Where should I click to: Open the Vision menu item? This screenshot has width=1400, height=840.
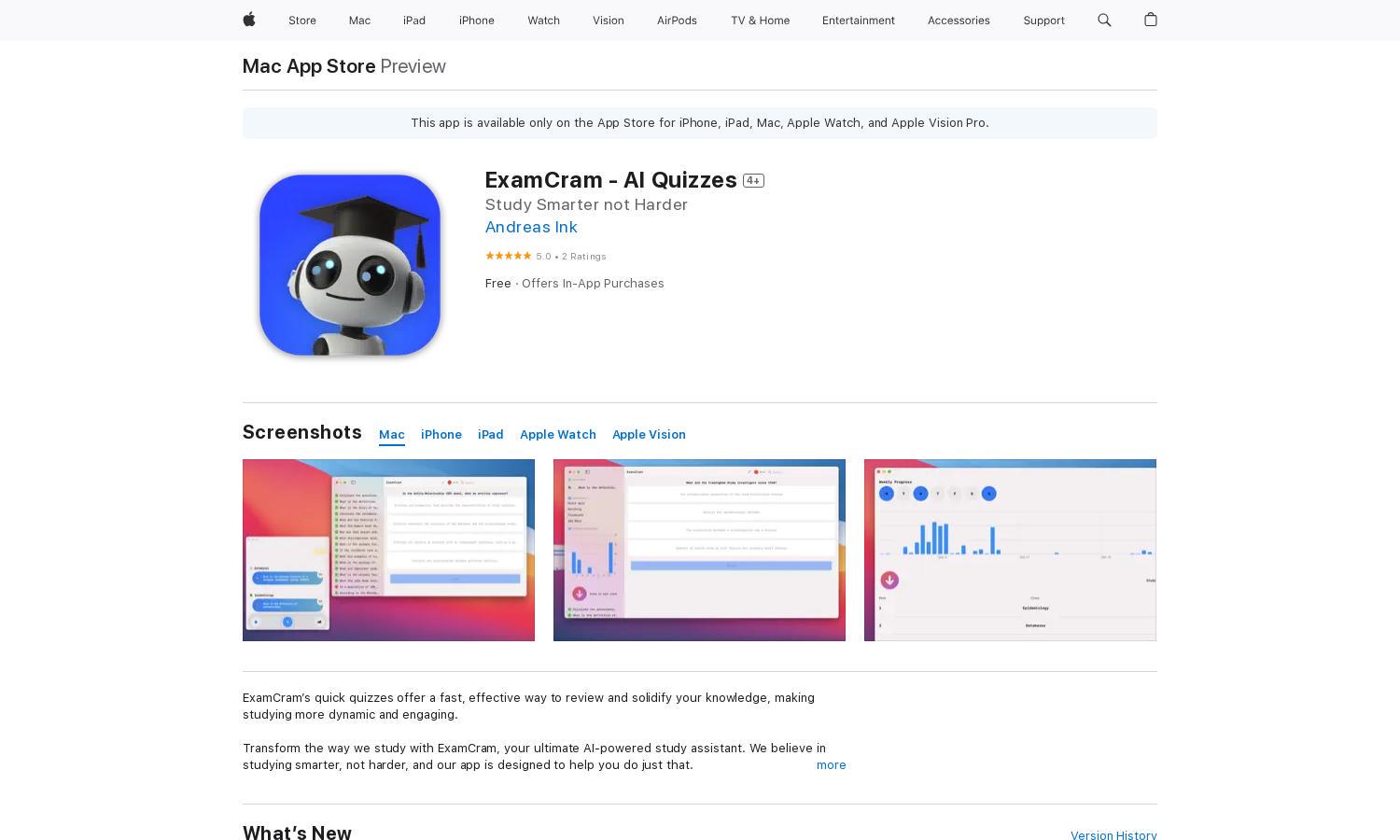[609, 21]
